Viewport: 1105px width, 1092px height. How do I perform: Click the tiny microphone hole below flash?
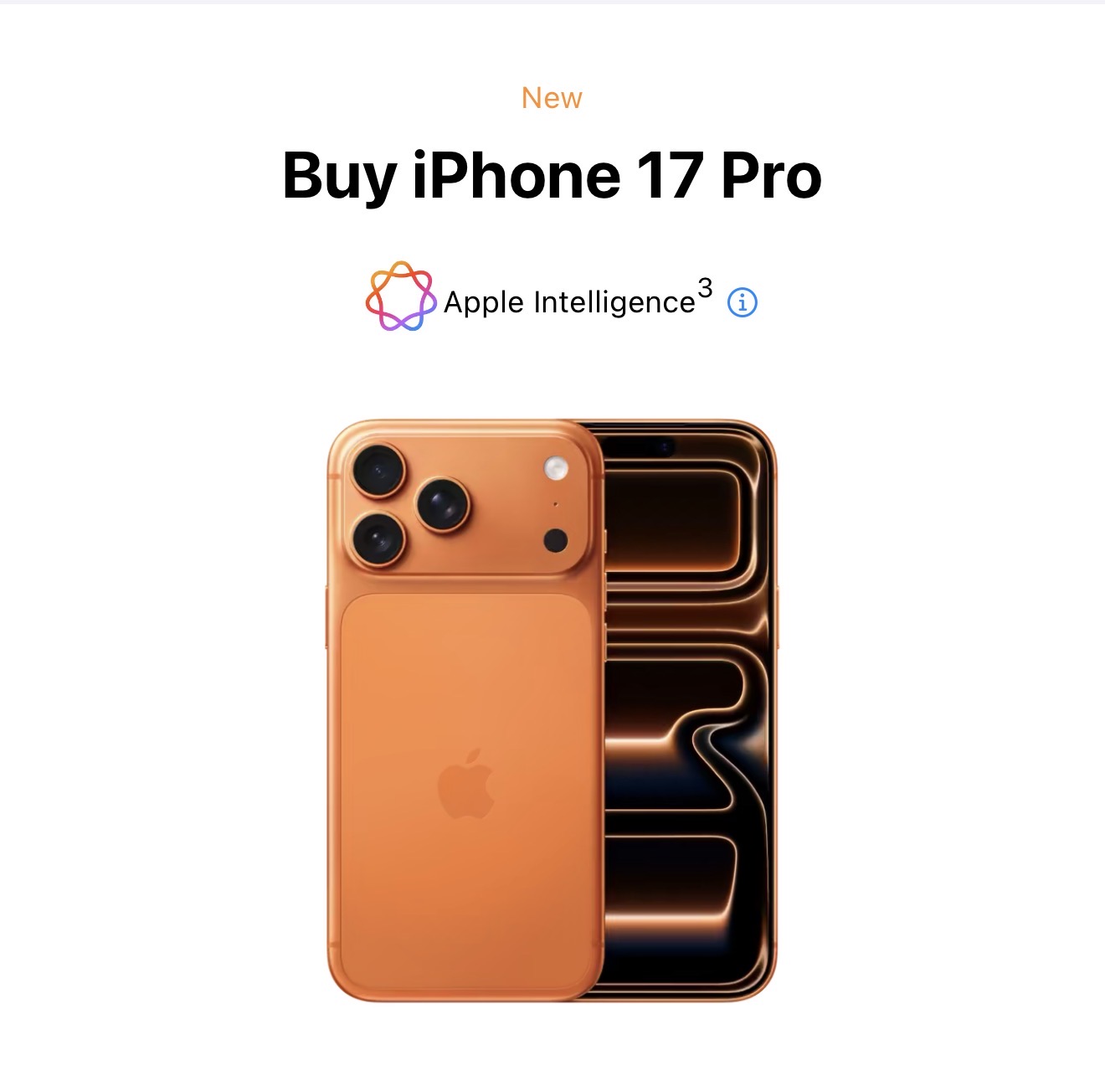click(555, 505)
